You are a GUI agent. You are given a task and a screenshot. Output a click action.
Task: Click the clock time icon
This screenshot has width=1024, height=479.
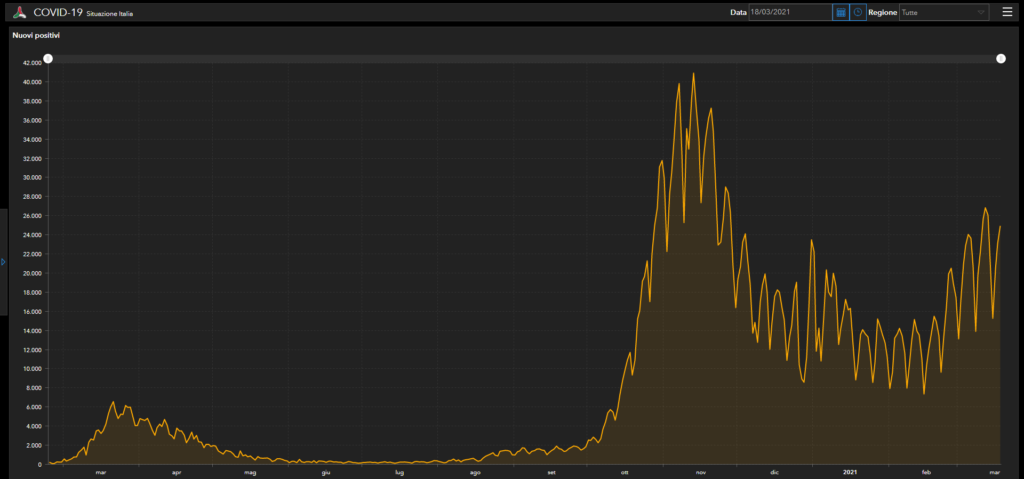click(x=858, y=12)
